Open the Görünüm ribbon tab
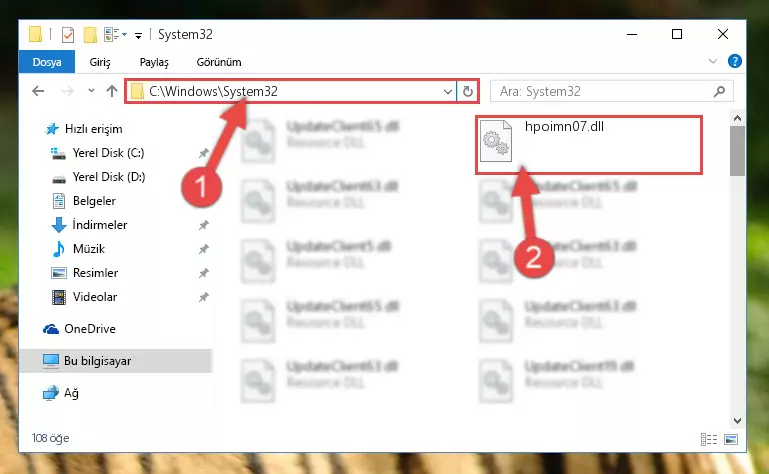Image resolution: width=769 pixels, height=474 pixels. click(x=219, y=62)
